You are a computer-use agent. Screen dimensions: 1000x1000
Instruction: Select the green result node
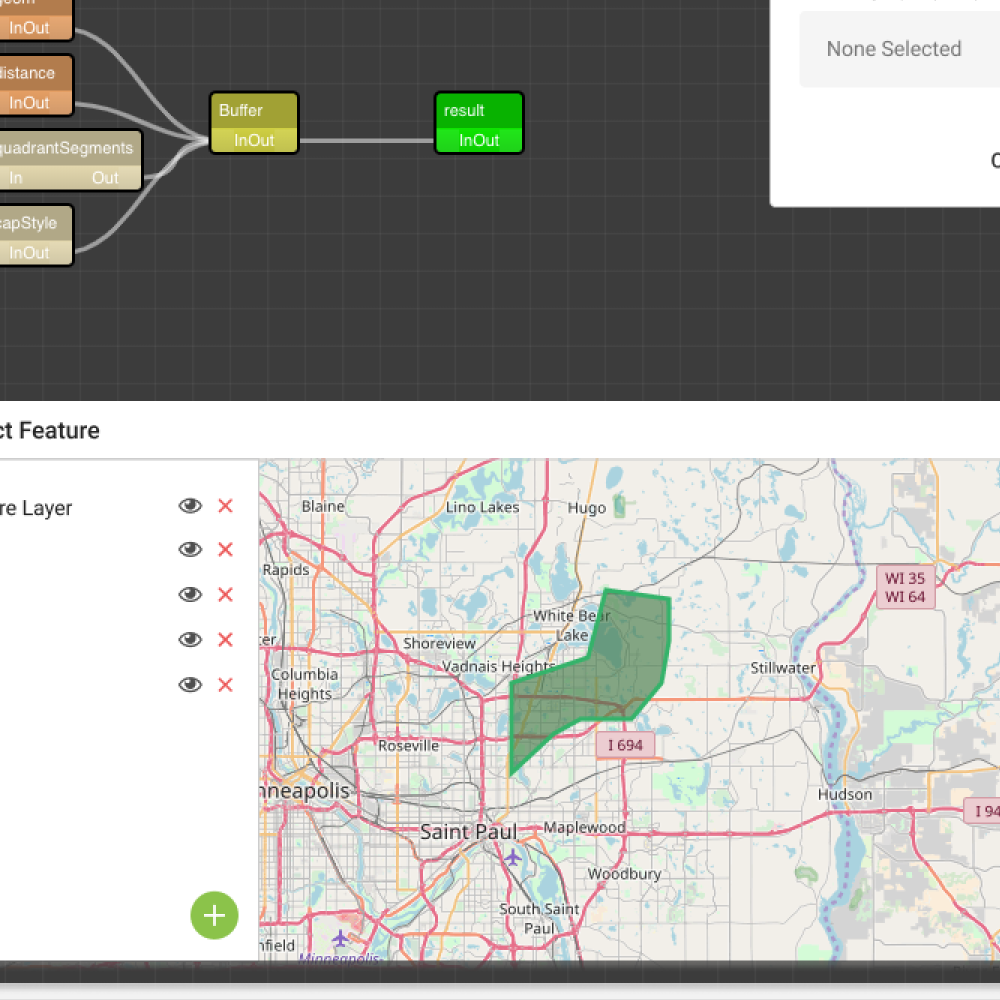point(478,110)
